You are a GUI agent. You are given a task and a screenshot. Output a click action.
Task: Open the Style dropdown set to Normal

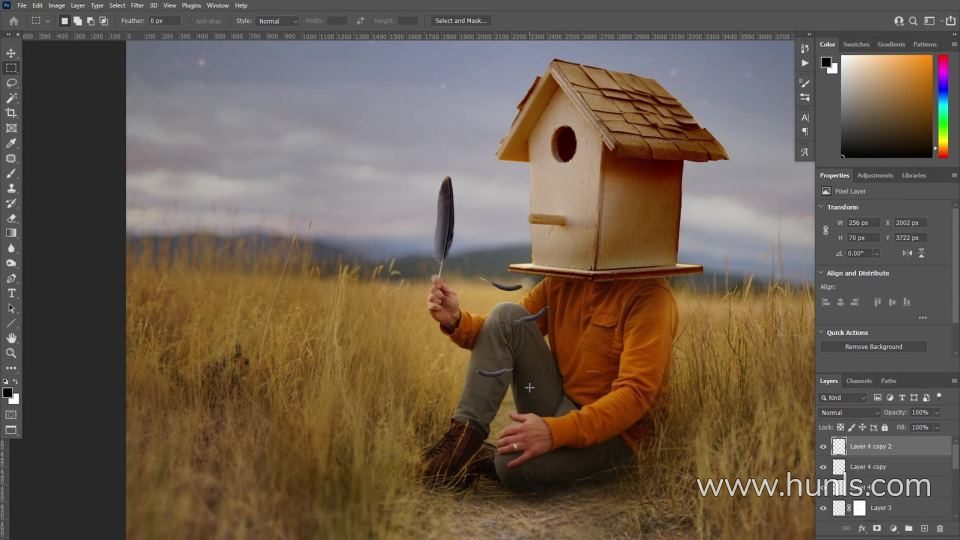(x=277, y=21)
